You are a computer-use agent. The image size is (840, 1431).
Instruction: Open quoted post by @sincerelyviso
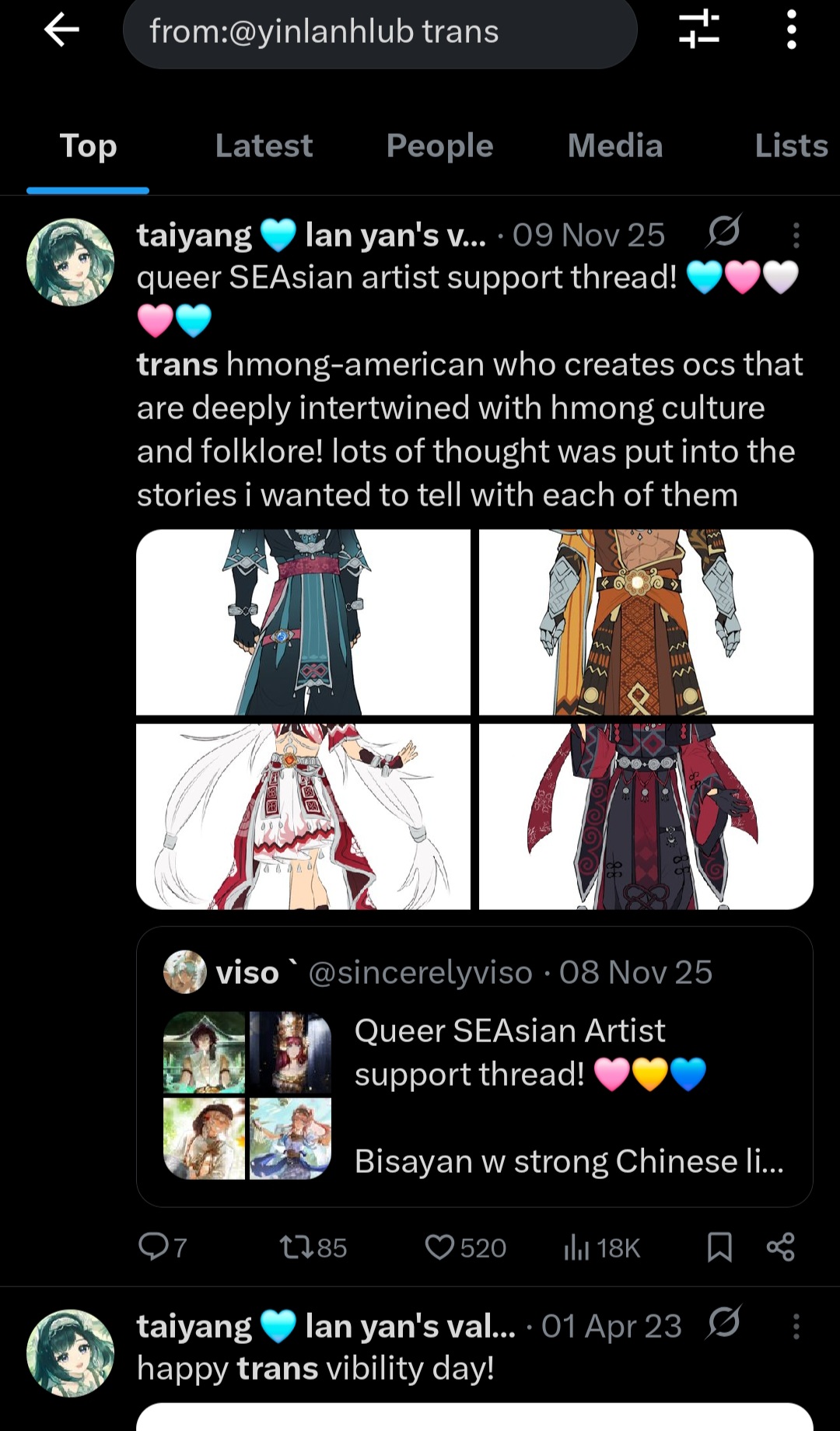coord(474,1066)
